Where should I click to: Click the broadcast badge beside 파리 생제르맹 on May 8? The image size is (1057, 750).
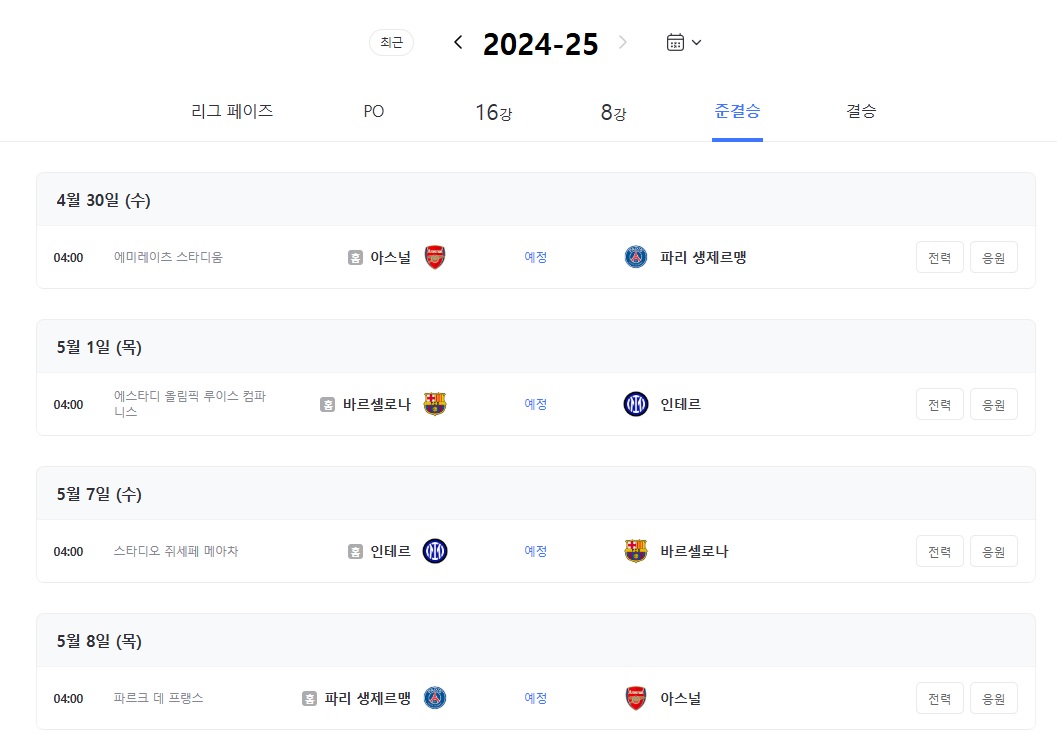(x=307, y=699)
